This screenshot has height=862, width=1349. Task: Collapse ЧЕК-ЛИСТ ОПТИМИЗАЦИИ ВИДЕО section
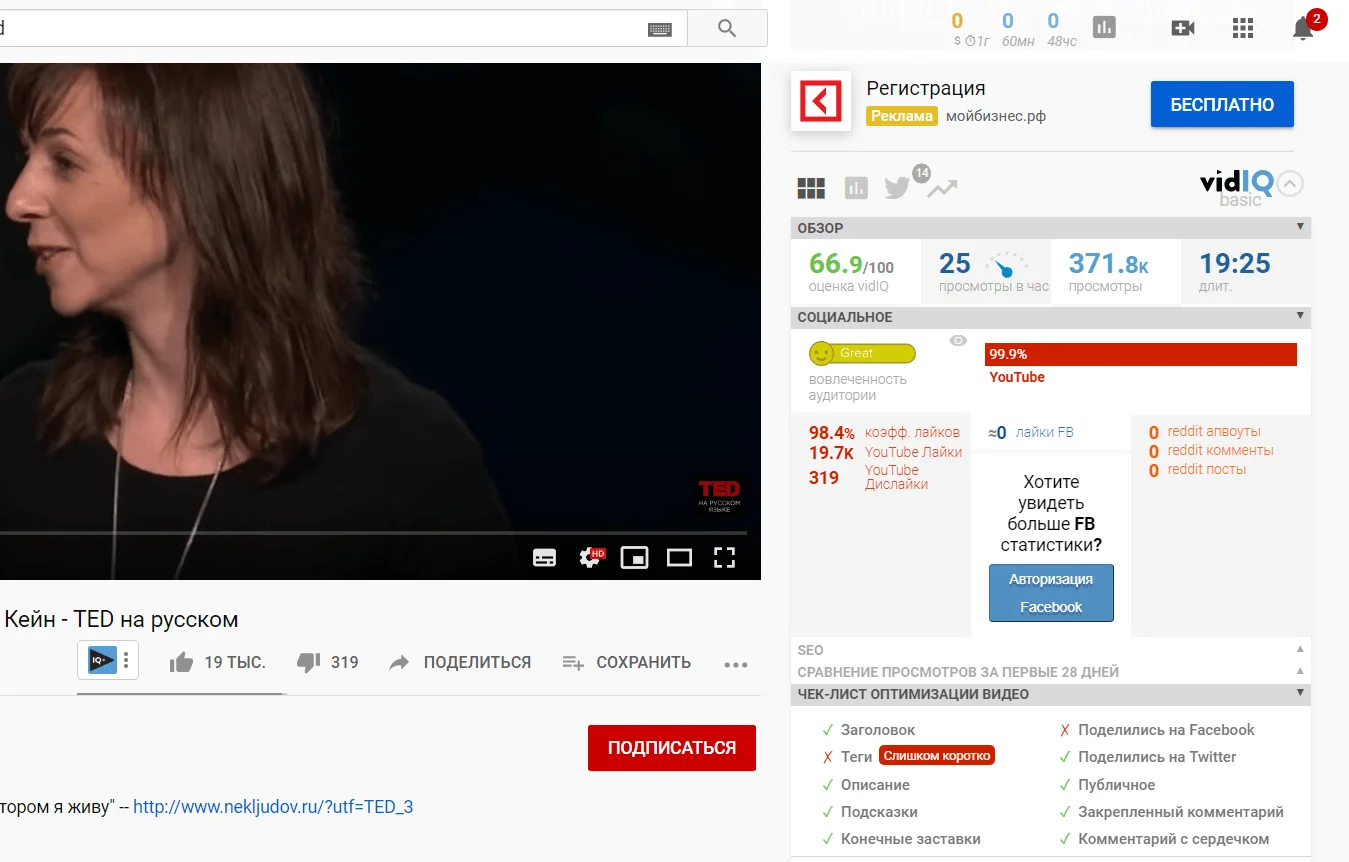pos(1300,693)
